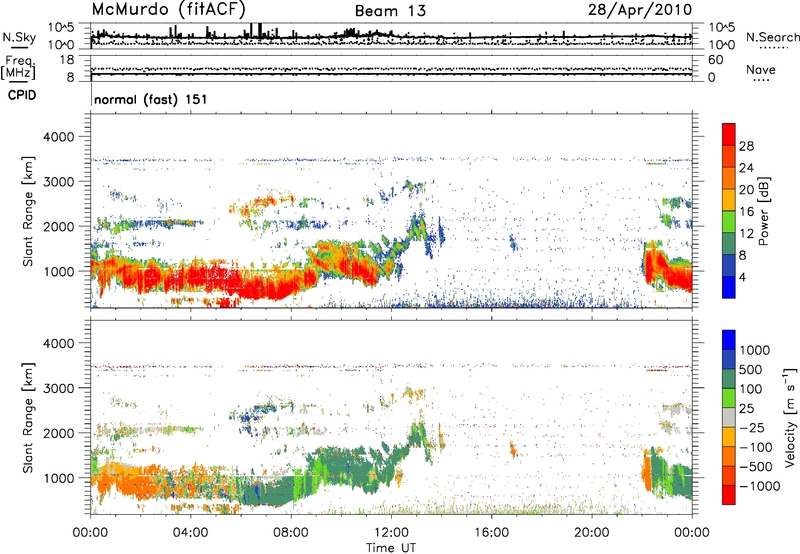This screenshot has height=554, width=800.
Task: Click the small echo patch near 17:00 in velocity panel
Action: (x=513, y=450)
